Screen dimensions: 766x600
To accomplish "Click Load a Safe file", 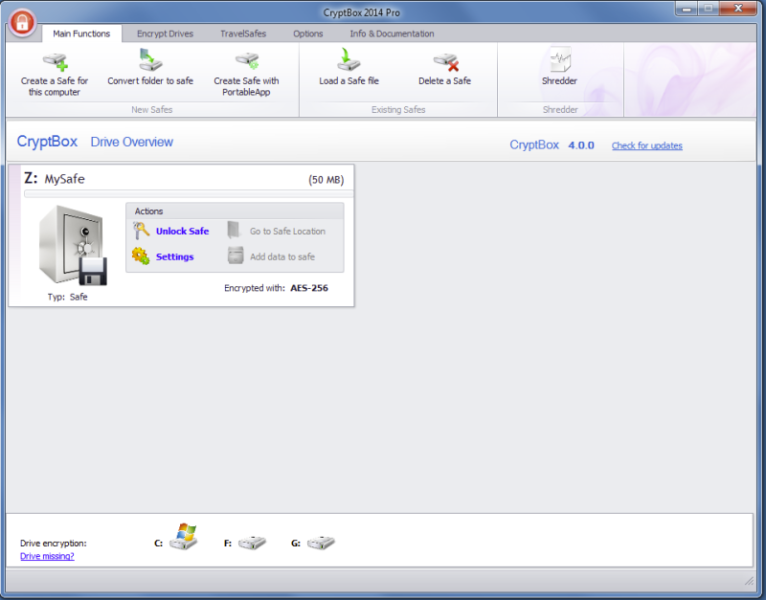I will (x=349, y=67).
